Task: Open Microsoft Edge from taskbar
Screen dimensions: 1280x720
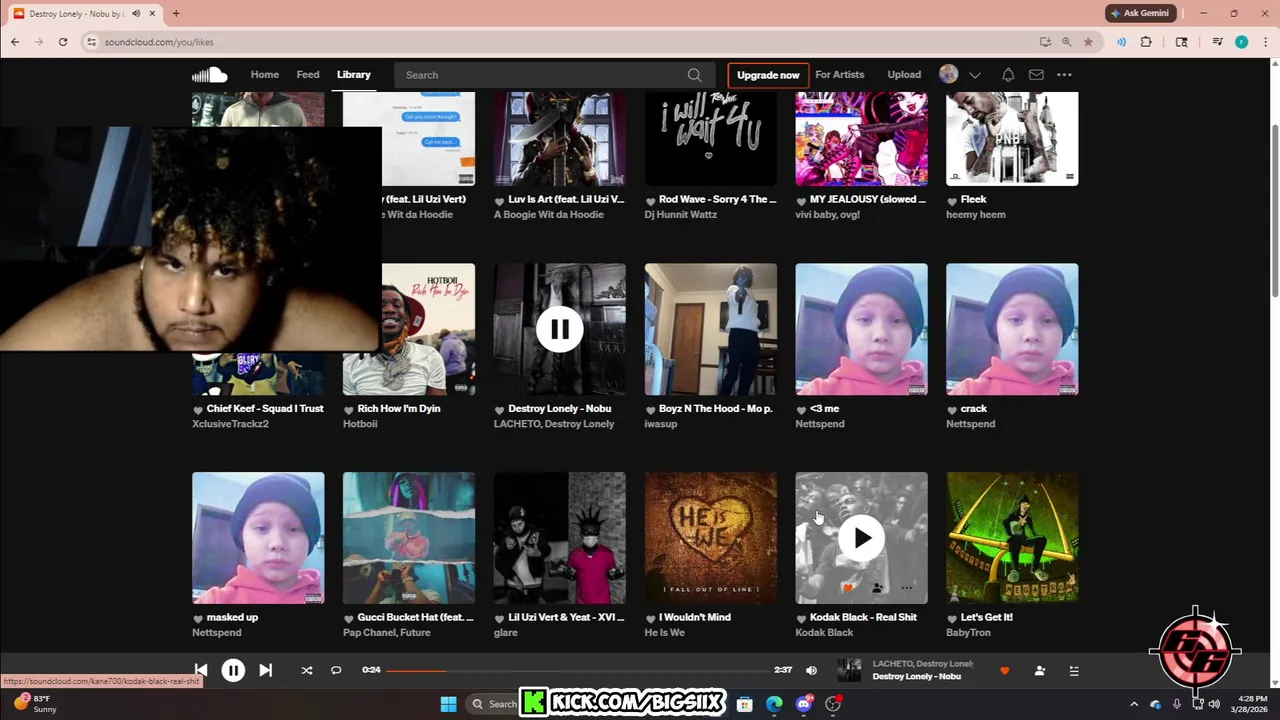Action: (774, 704)
